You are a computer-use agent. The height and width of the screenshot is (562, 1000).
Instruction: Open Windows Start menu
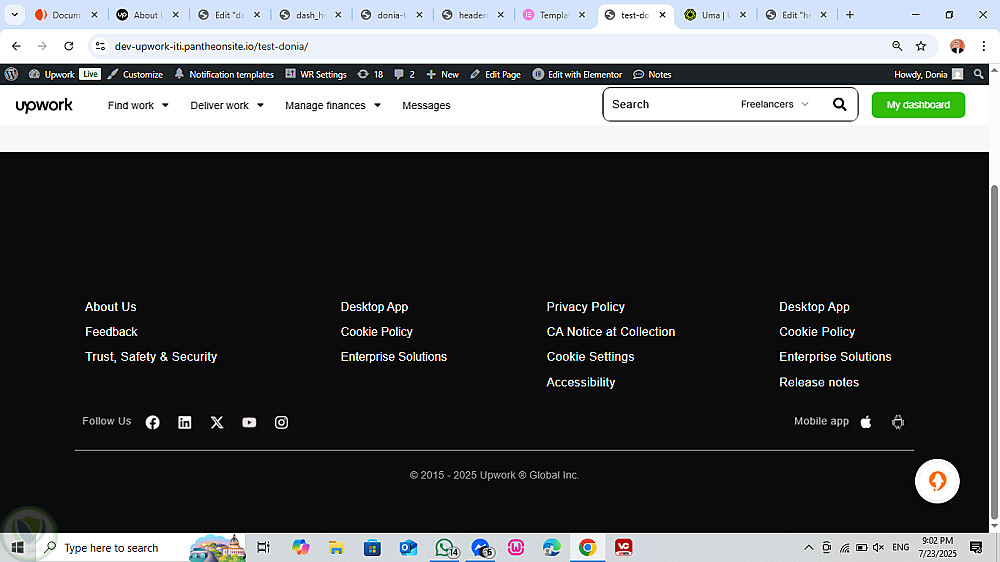tap(17, 547)
